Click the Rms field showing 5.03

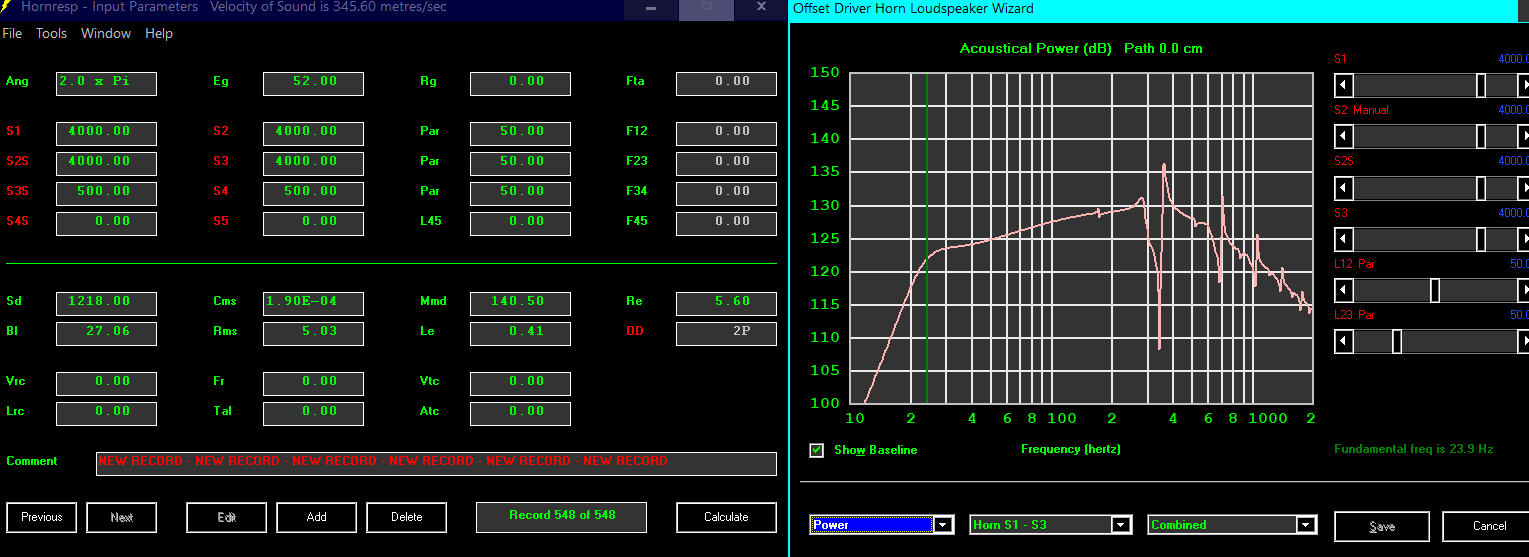[x=313, y=333]
